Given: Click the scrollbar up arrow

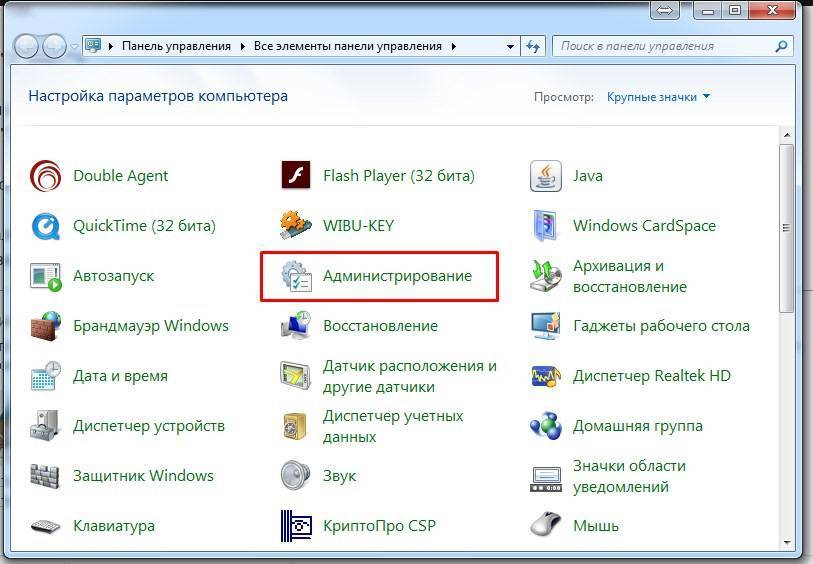Looking at the screenshot, I should tap(787, 135).
